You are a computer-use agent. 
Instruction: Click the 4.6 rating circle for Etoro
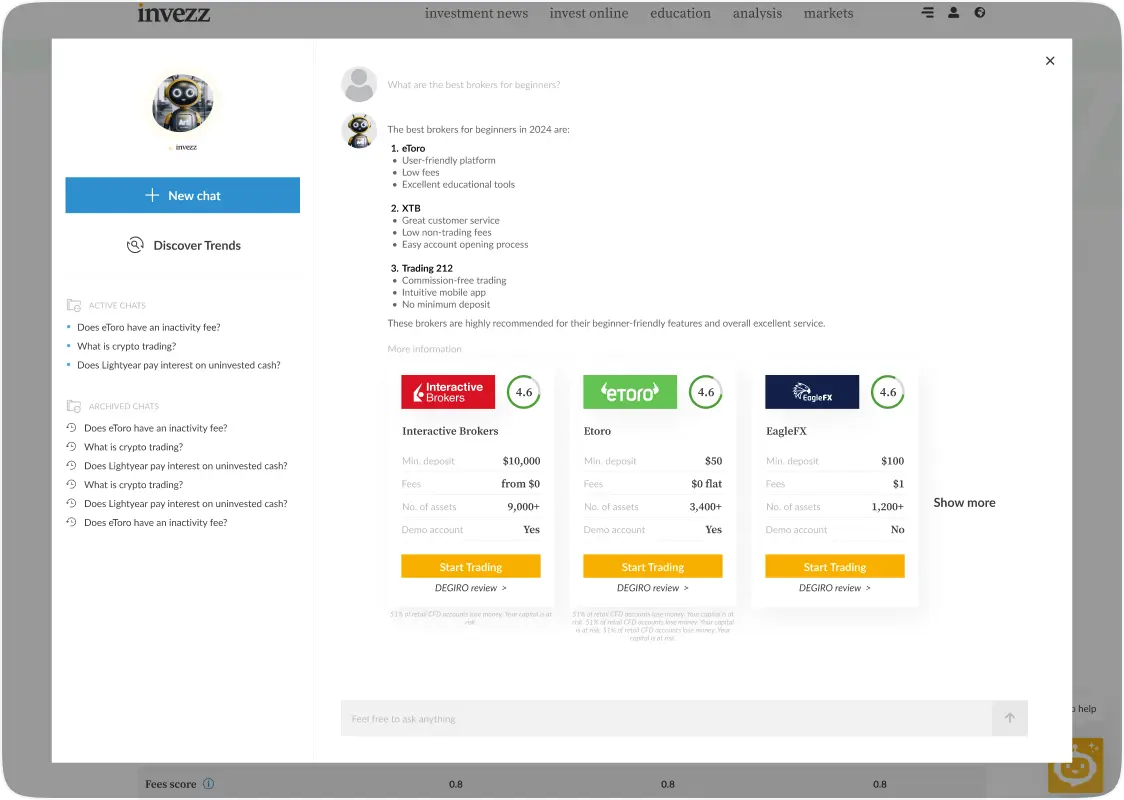point(706,392)
